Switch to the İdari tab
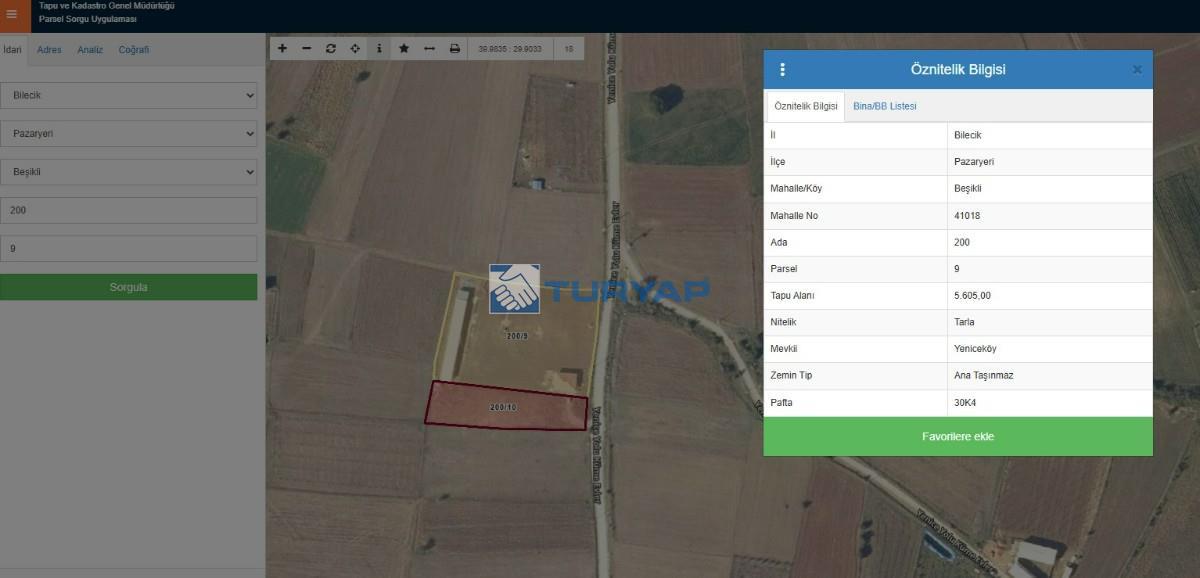1200x578 pixels. pos(12,49)
